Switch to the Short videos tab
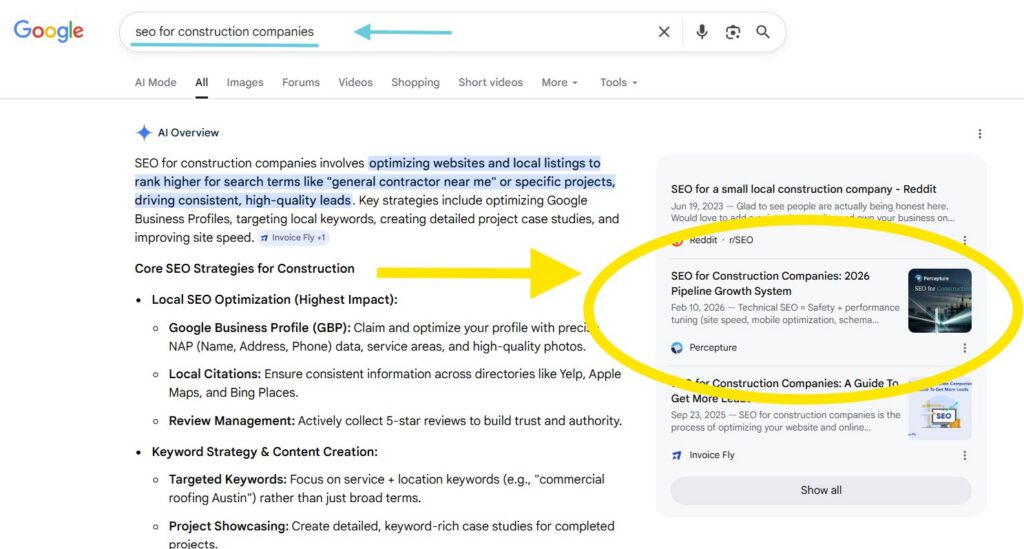Image resolution: width=1024 pixels, height=549 pixels. pyautogui.click(x=490, y=82)
